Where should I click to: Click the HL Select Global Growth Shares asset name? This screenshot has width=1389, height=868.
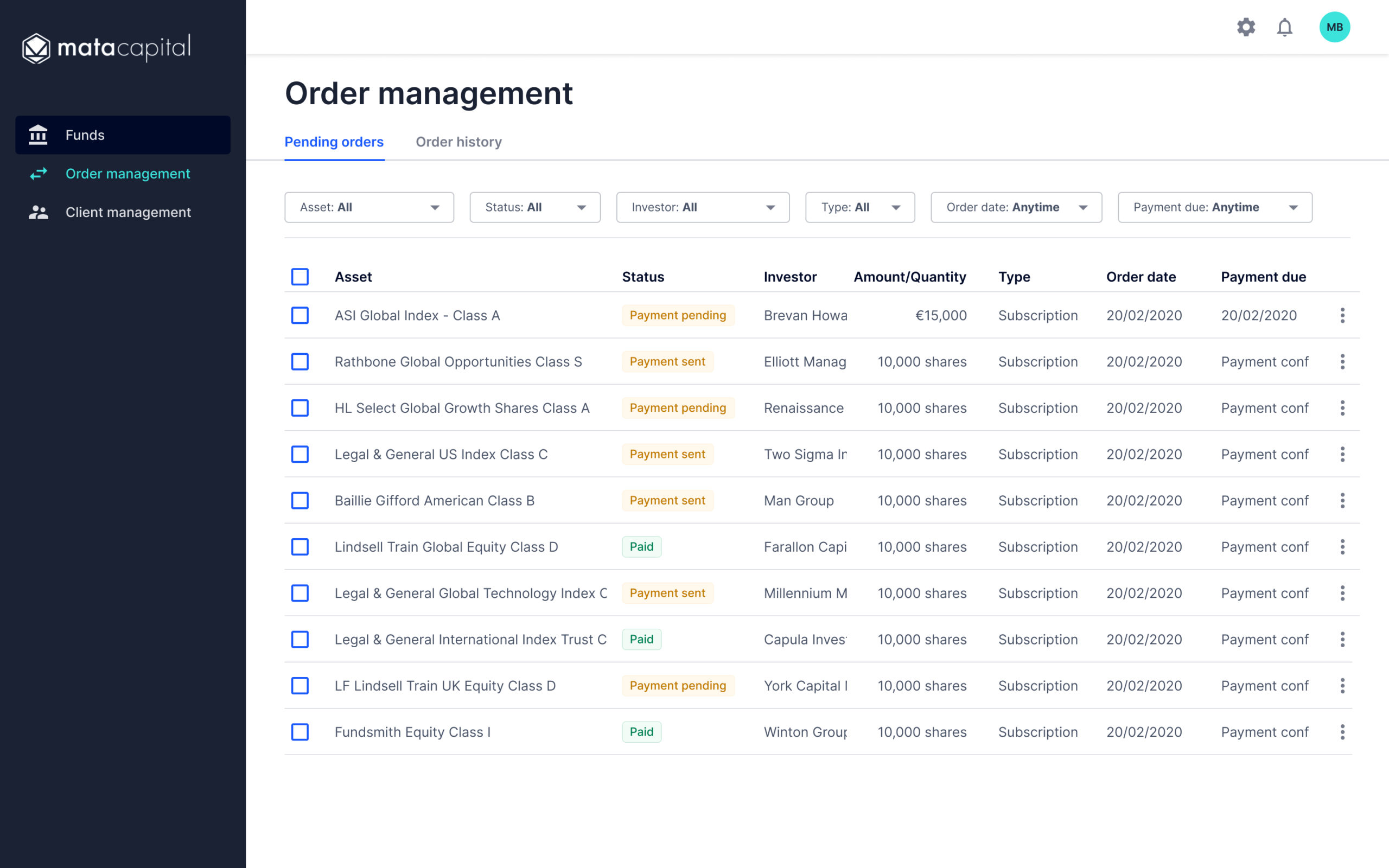[x=462, y=408]
